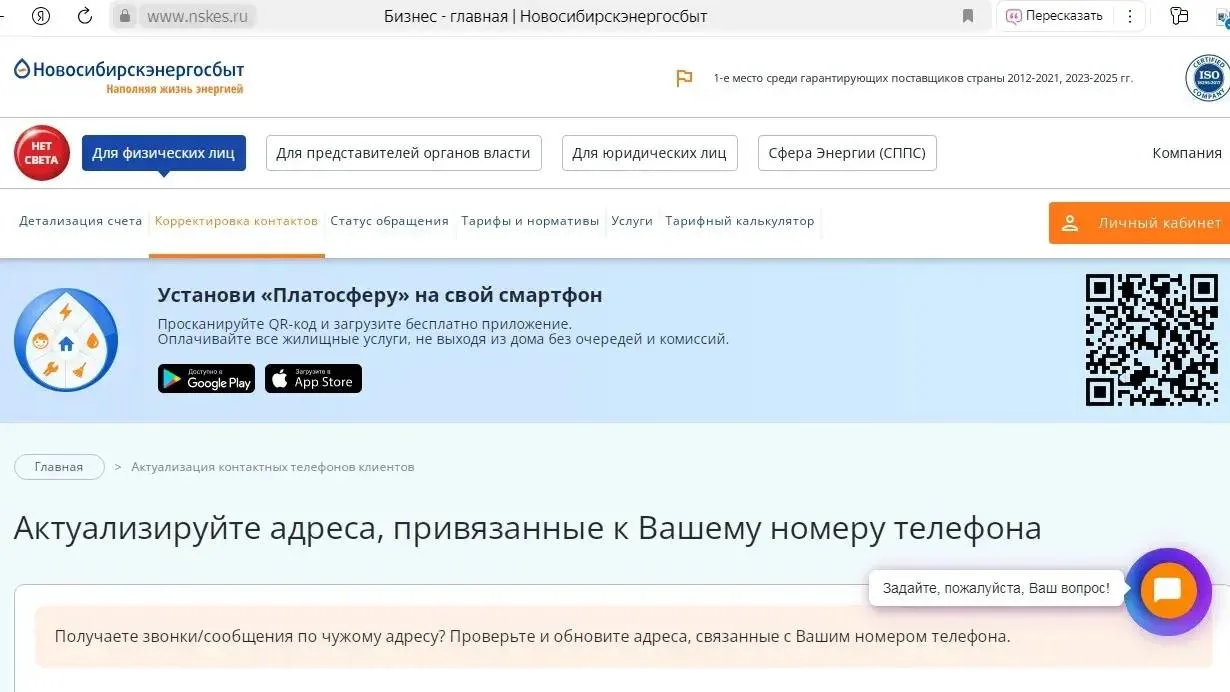Focus the www.nskes.ru address field
The image size is (1230, 692).
196,16
